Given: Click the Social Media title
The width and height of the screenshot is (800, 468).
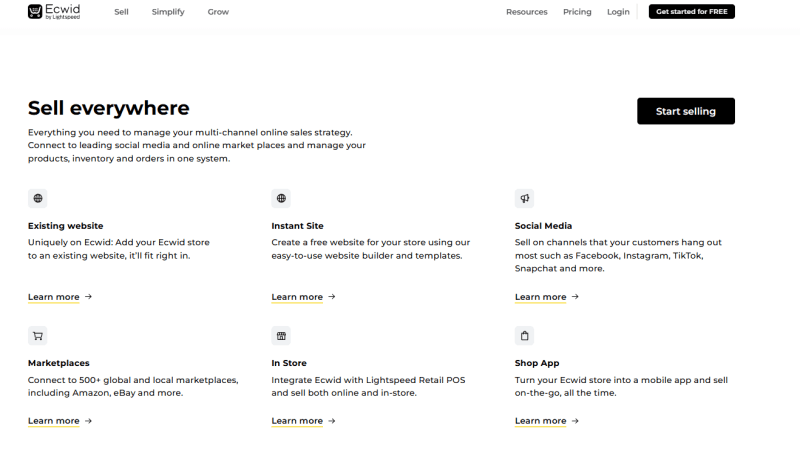Looking at the screenshot, I should (x=543, y=226).
